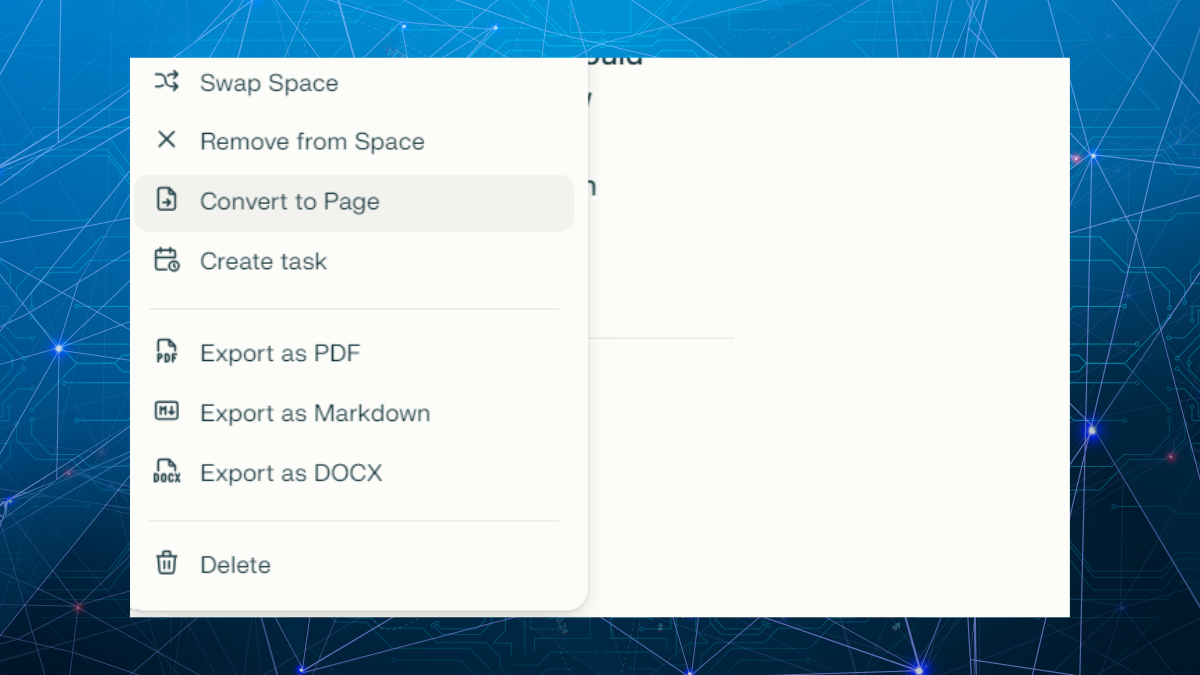
Task: Click the X icon beside Remove from Space
Action: [166, 141]
